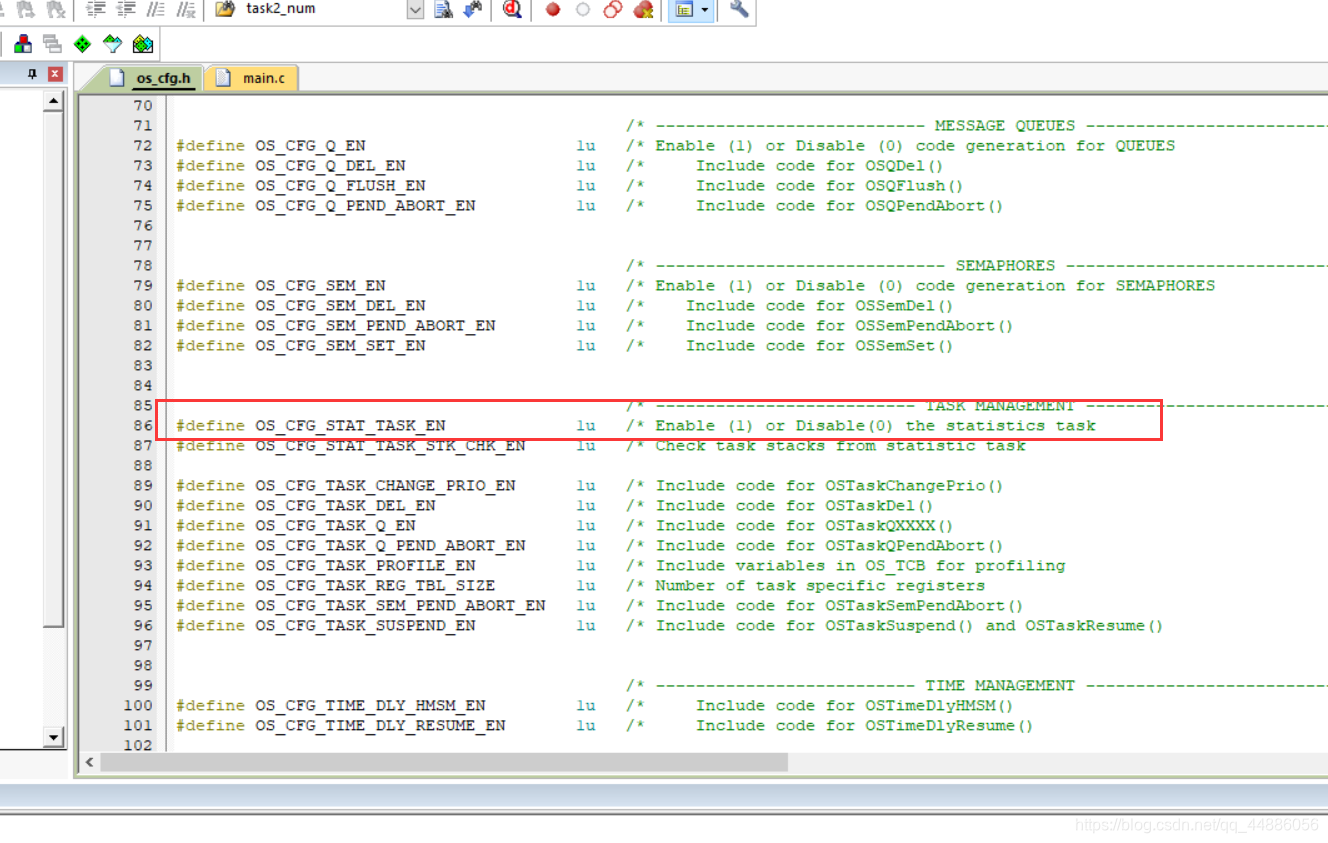Open the Pack Installer icon

pos(143,44)
